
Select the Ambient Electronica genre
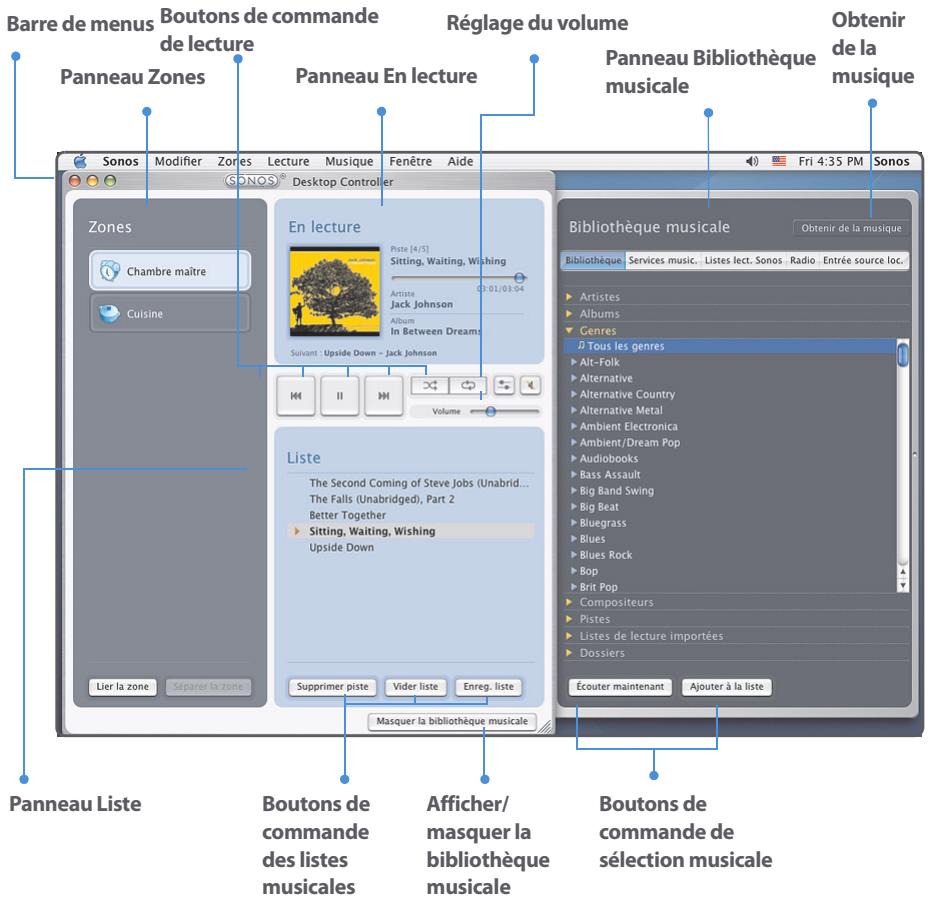(629, 426)
